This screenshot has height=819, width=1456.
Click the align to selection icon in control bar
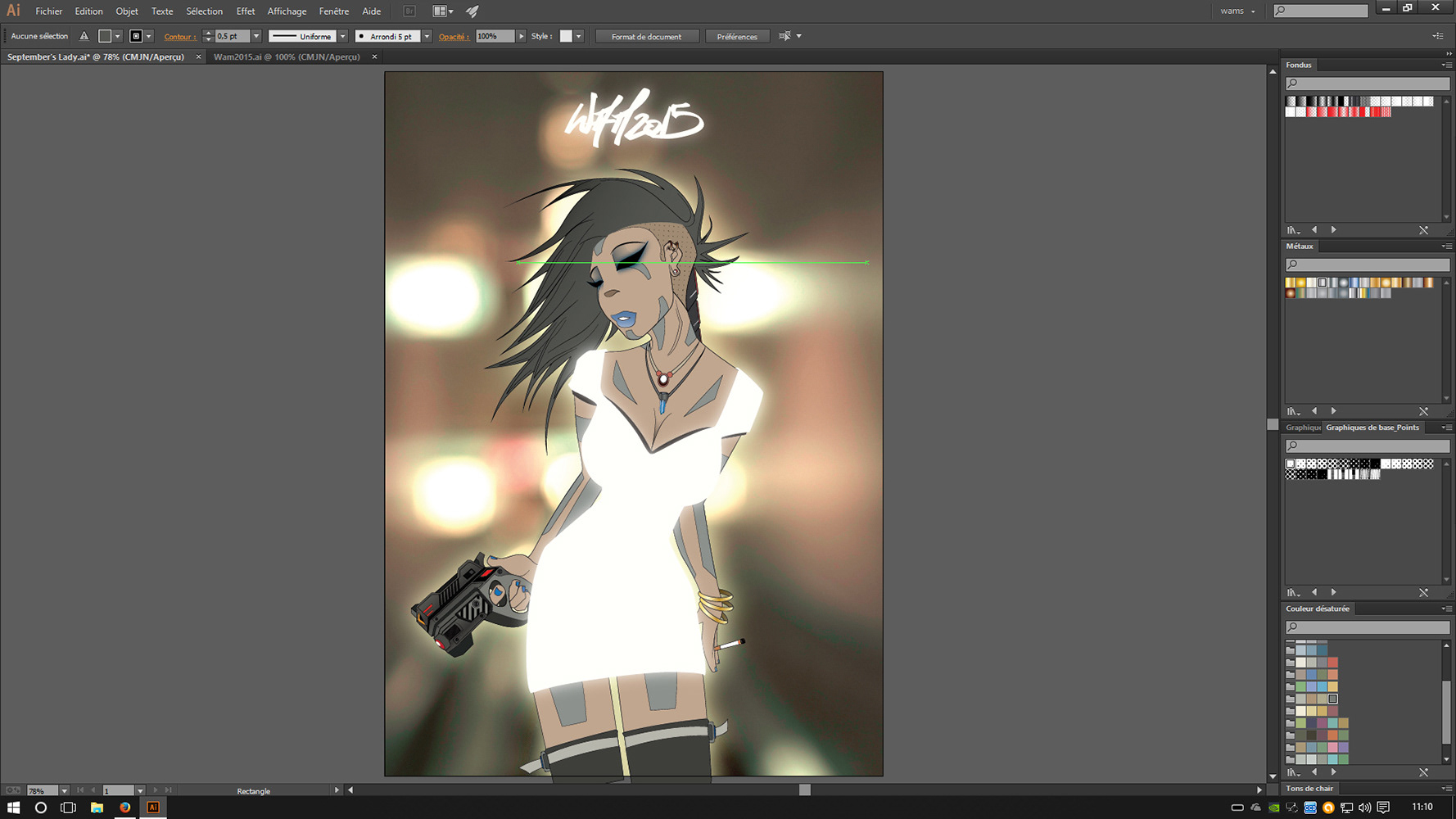(x=785, y=36)
